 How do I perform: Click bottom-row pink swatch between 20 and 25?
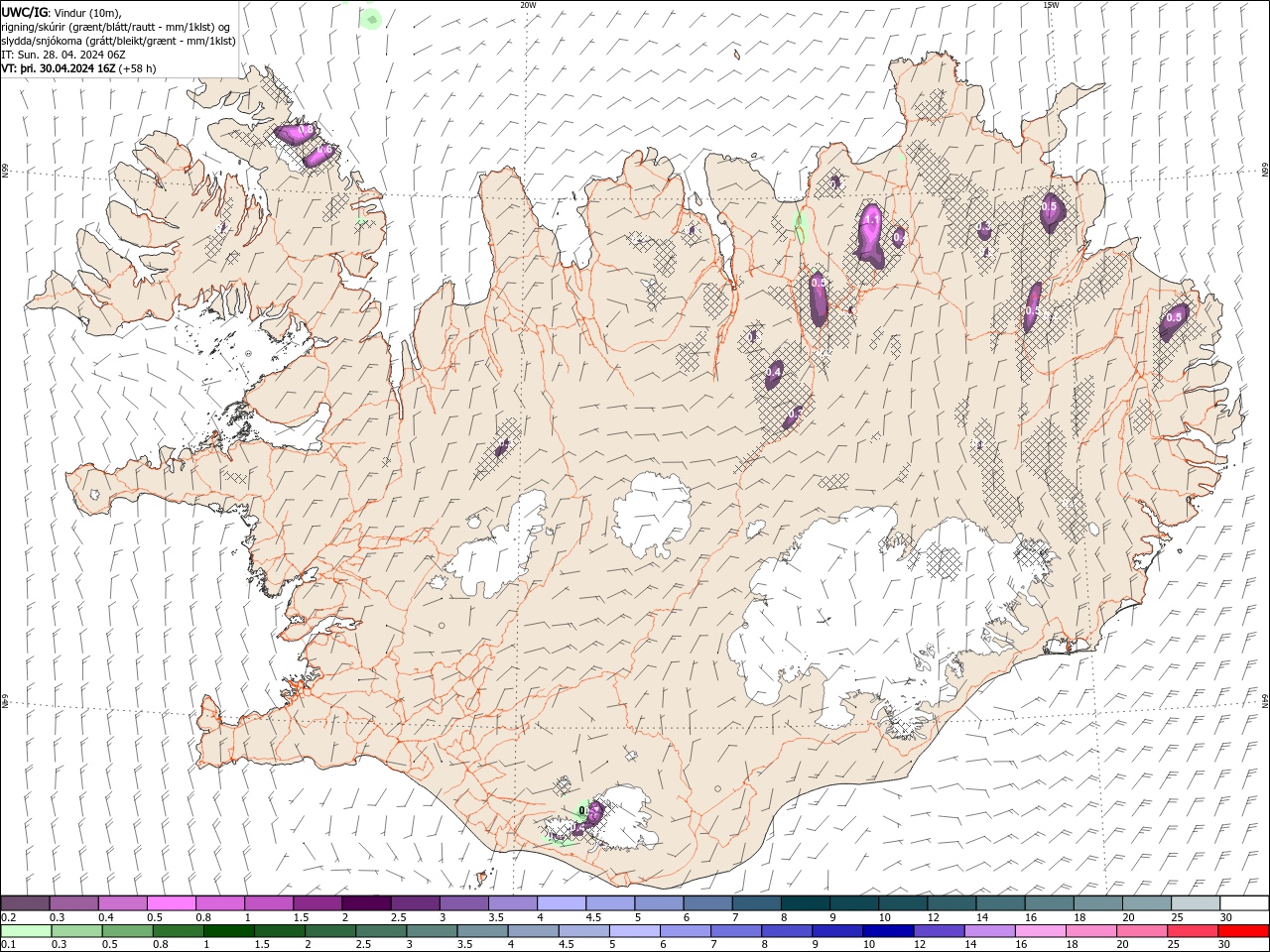(1141, 931)
